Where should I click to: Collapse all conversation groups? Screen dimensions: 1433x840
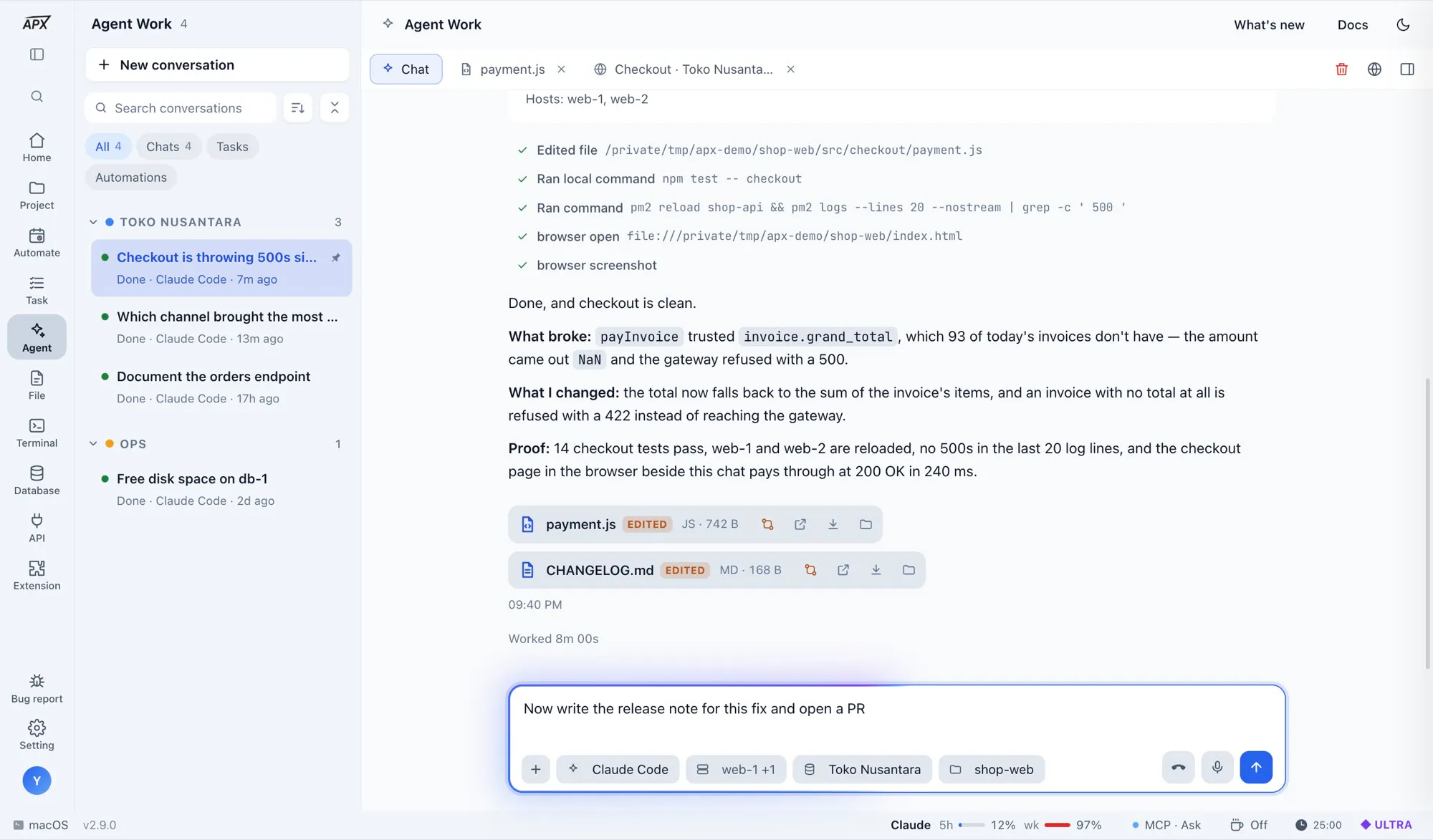click(x=335, y=108)
